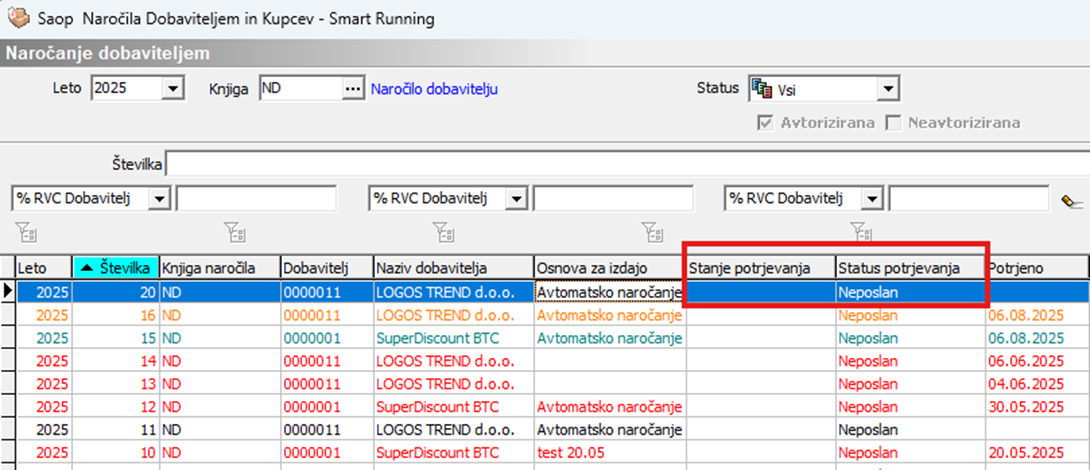This screenshot has height=470, width=1090.
Task: Toggle the Avtorizirana checkbox
Action: pos(766,123)
